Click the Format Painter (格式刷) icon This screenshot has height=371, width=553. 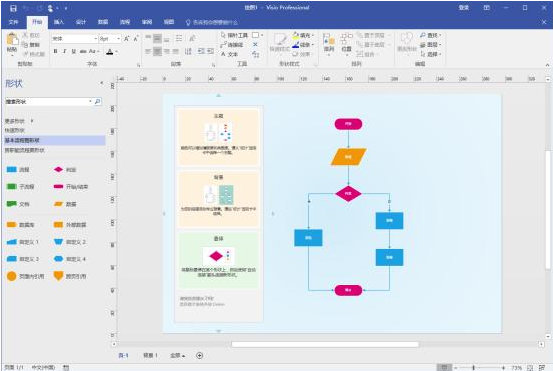coord(25,54)
